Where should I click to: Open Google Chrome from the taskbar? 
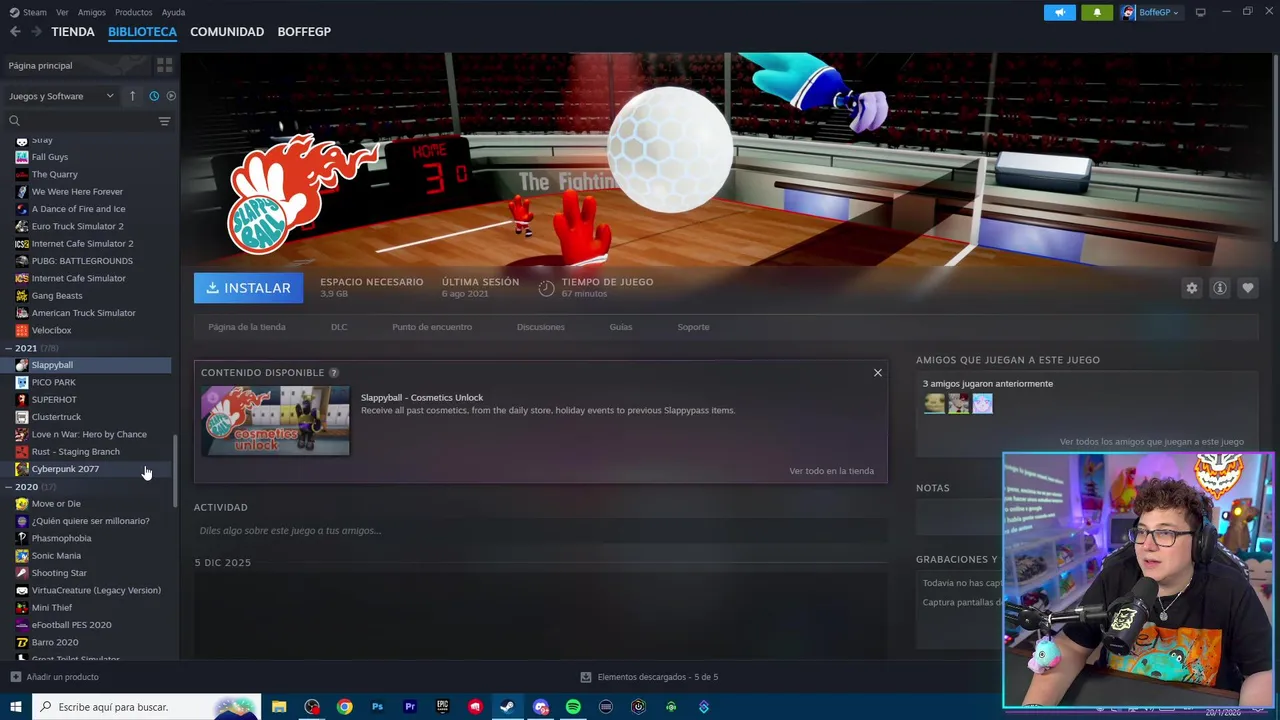(344, 707)
